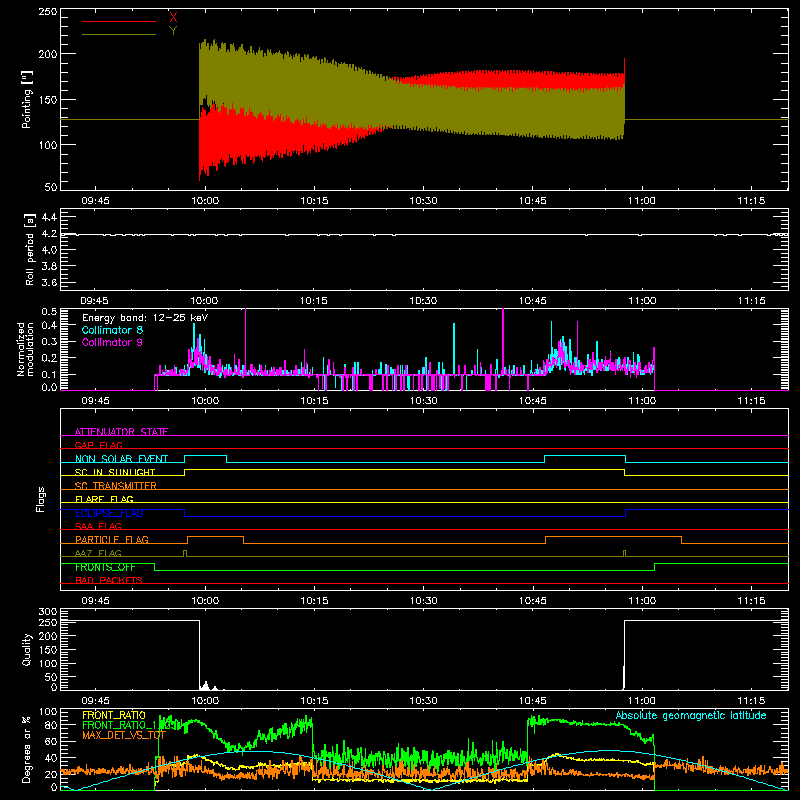Click the SAA_FLAG label
800x800 pixels.
click(98, 526)
